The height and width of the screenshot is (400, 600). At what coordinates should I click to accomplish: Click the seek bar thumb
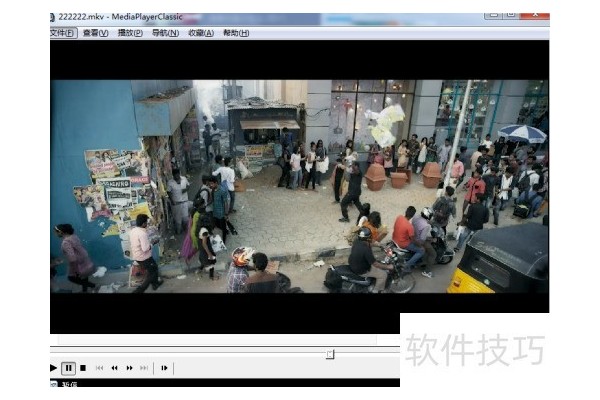coord(330,354)
